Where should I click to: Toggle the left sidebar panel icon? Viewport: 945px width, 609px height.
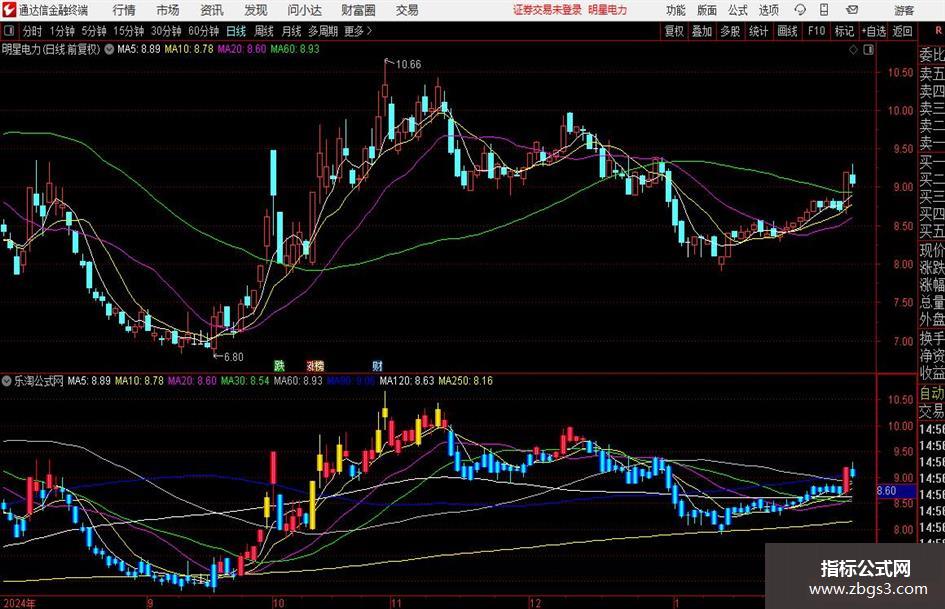[9, 31]
